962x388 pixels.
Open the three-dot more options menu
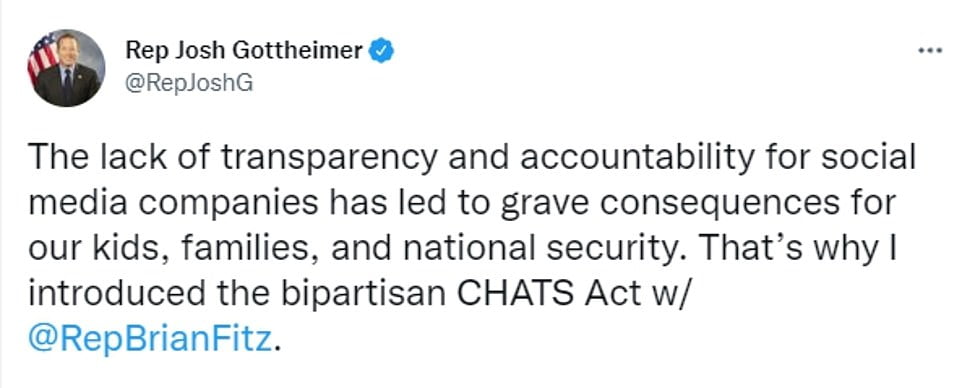[930, 51]
